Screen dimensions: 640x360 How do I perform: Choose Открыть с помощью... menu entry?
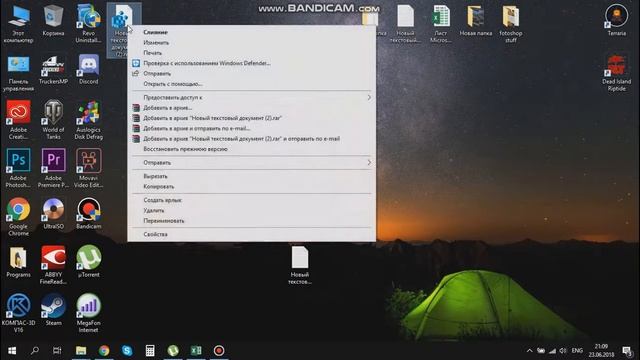[251, 84]
